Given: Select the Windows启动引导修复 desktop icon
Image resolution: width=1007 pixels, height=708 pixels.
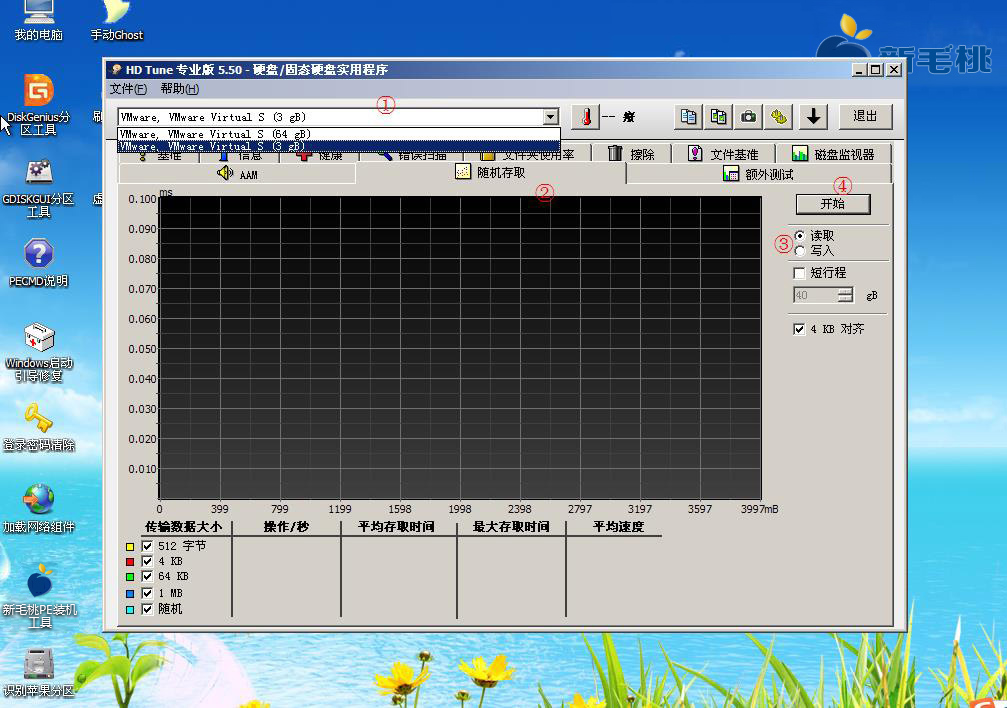Looking at the screenshot, I should [39, 352].
